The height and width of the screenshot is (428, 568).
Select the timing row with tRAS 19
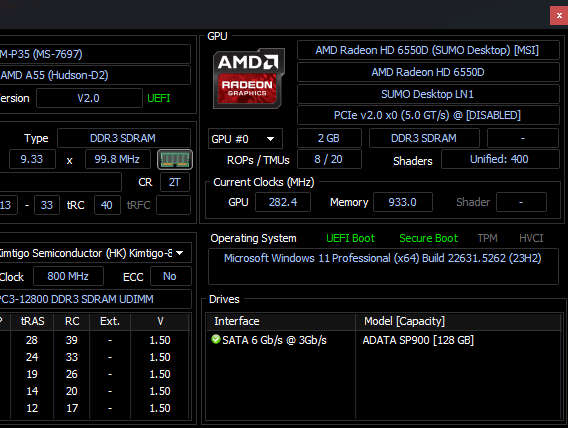pos(95,374)
